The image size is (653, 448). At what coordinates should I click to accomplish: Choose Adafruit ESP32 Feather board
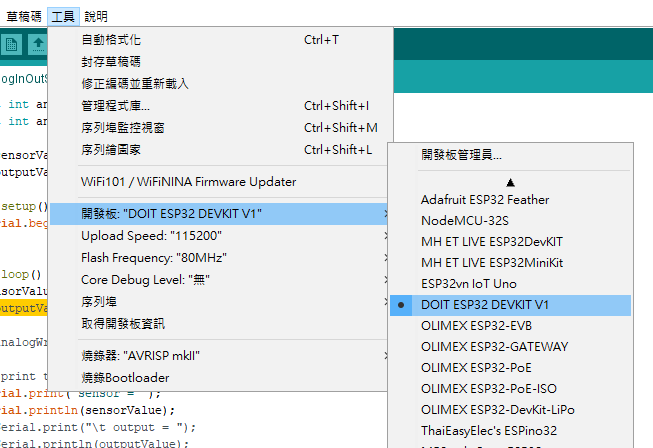[484, 200]
